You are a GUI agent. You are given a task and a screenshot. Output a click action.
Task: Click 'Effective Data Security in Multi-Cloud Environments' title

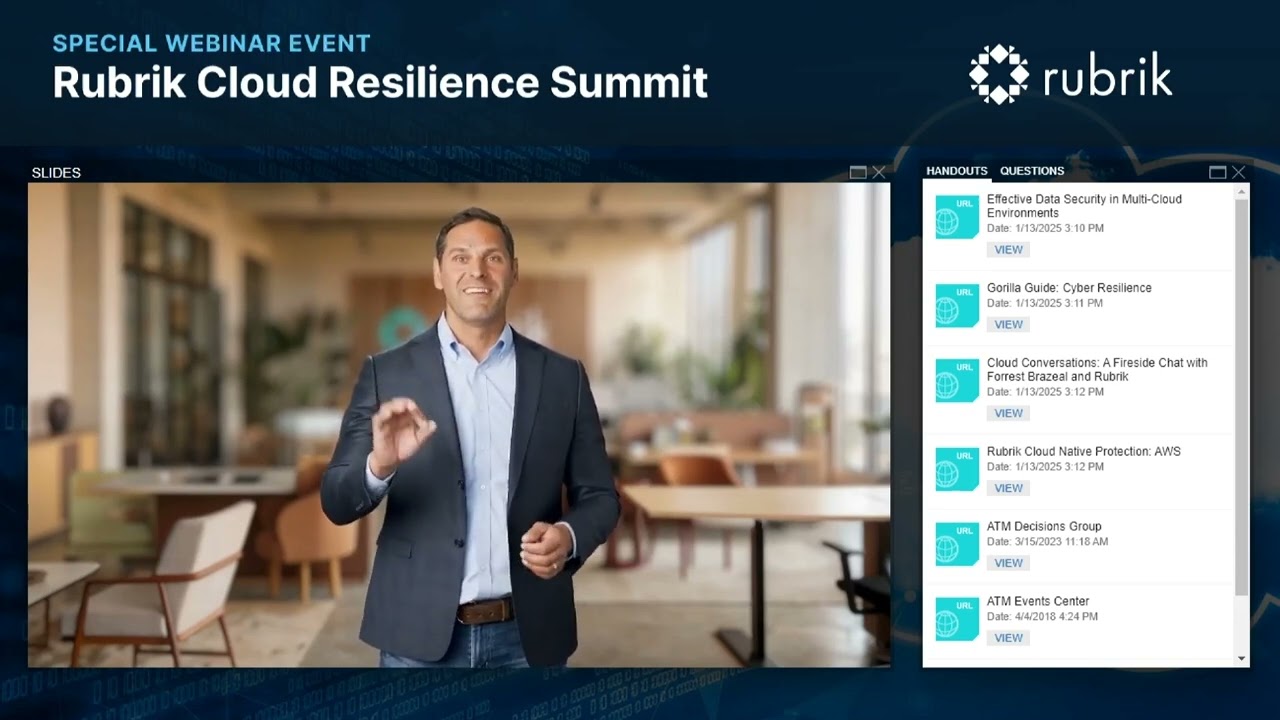(x=1084, y=206)
